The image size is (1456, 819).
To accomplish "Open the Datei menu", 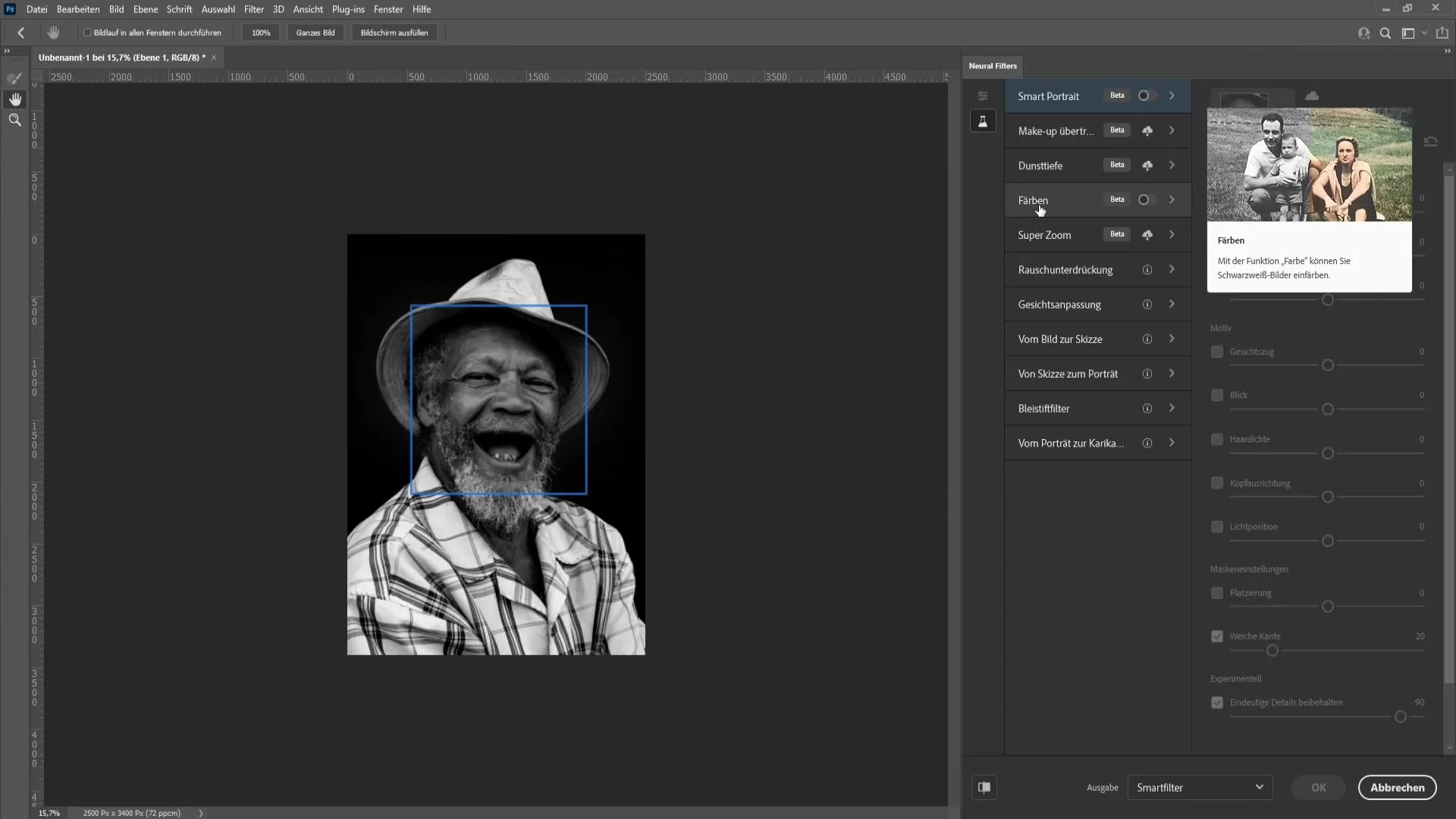I will click(36, 9).
